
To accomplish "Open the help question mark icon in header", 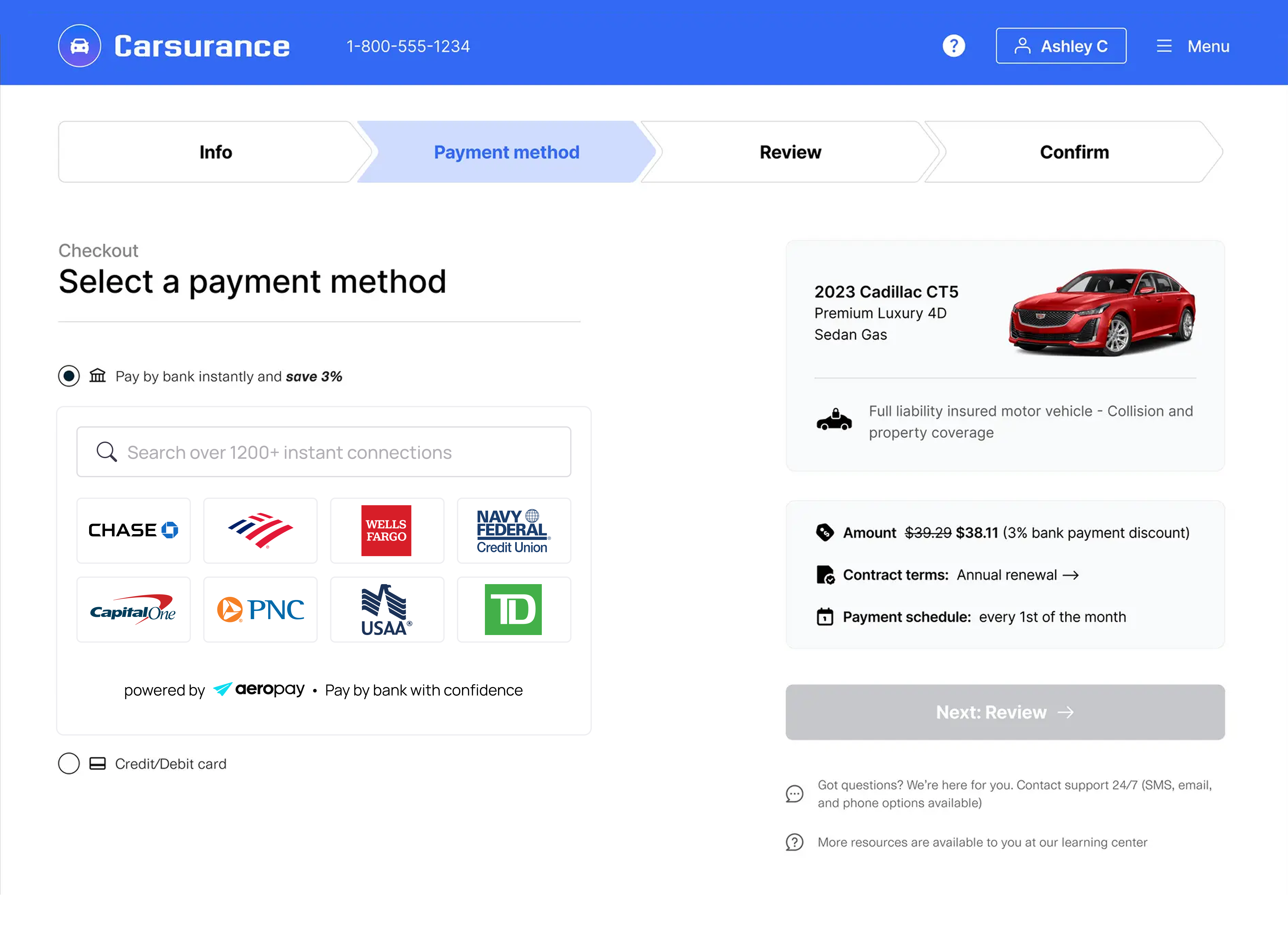I will (x=954, y=46).
